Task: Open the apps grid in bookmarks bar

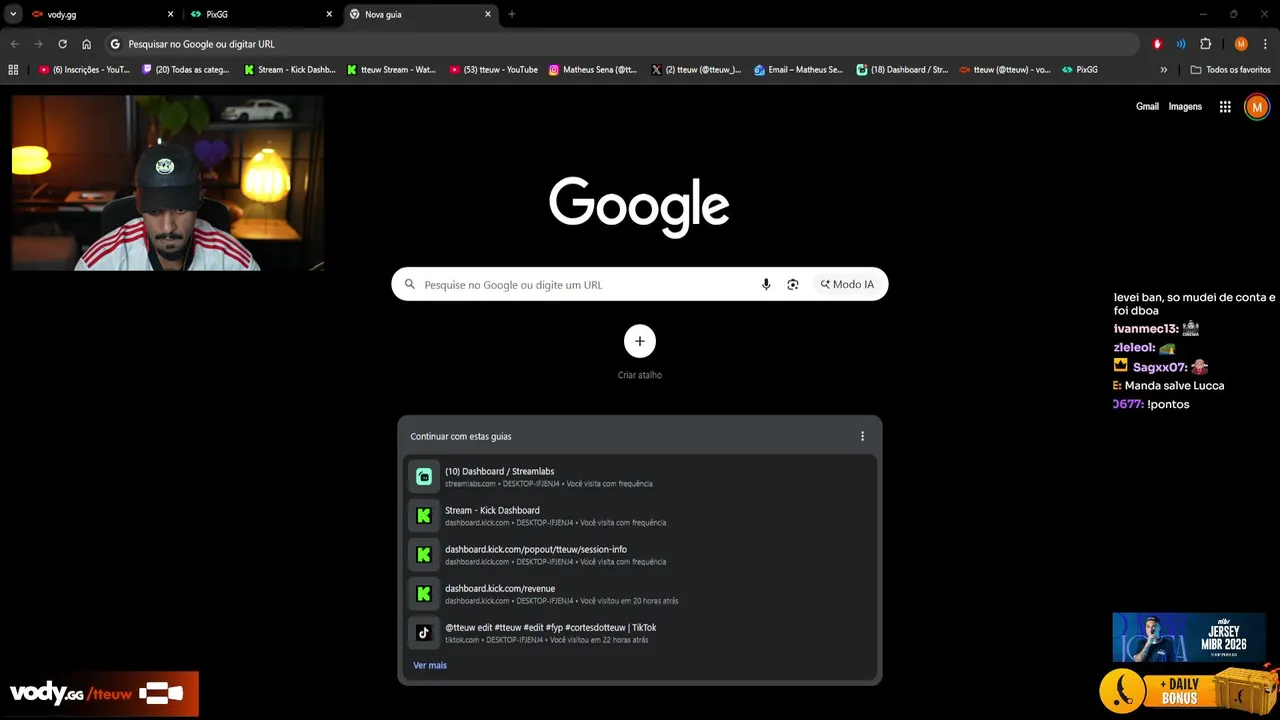Action: point(13,70)
